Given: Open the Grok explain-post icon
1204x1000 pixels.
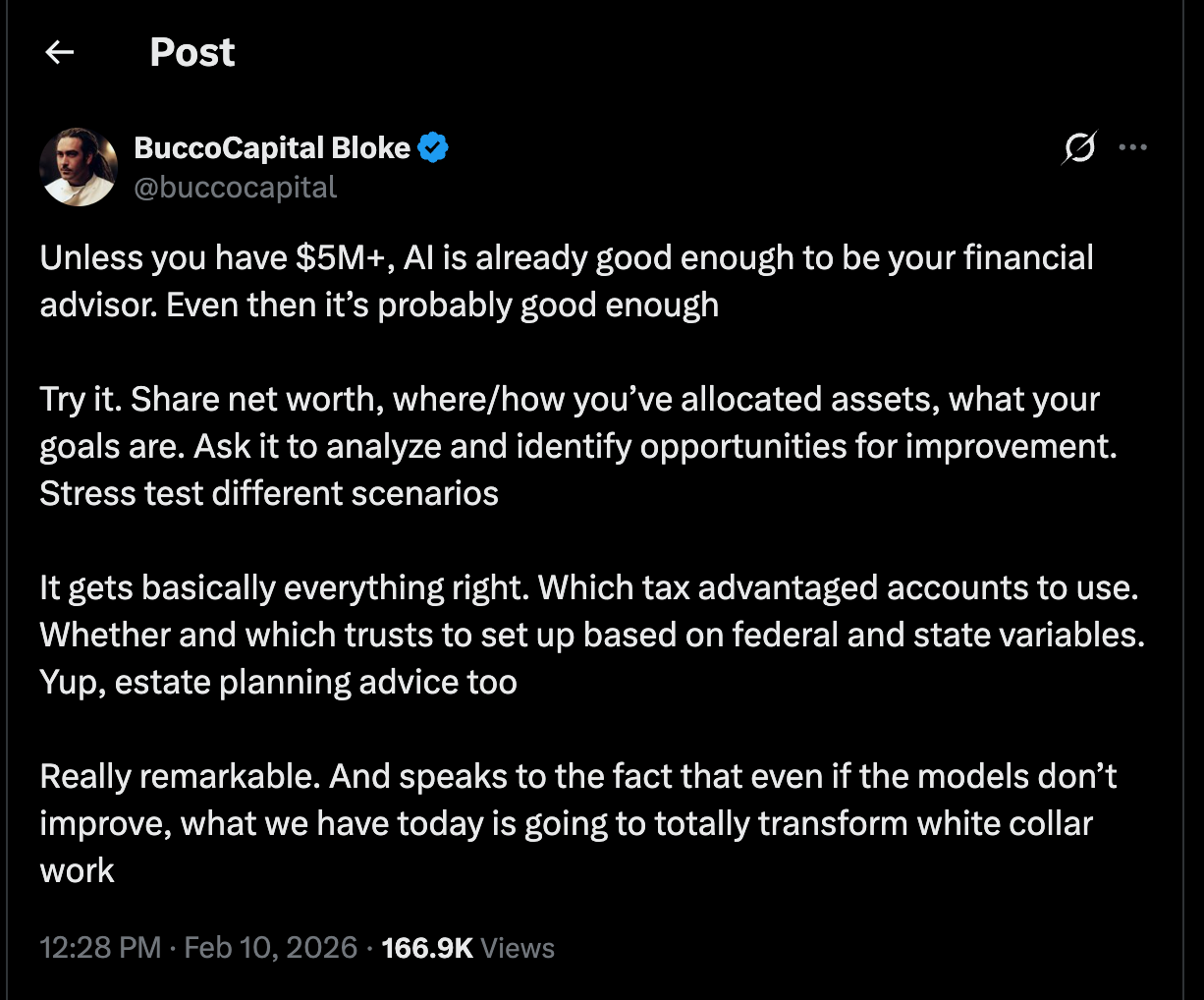Looking at the screenshot, I should click(1078, 148).
